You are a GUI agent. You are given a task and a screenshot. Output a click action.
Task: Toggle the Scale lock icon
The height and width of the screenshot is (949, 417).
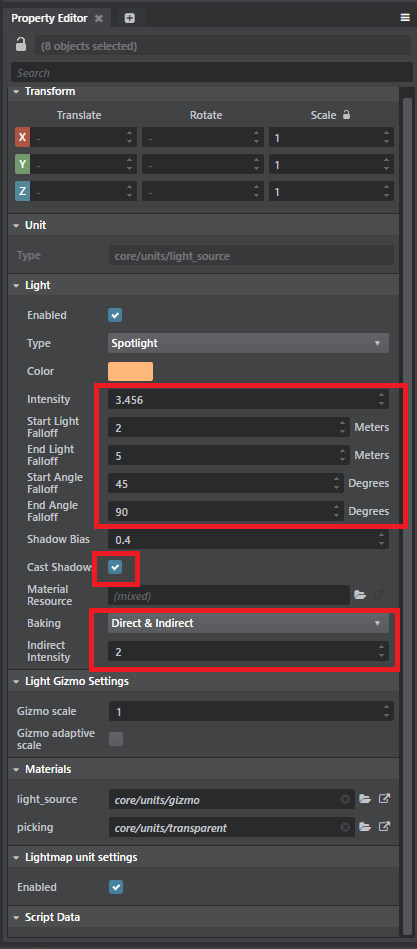click(346, 114)
